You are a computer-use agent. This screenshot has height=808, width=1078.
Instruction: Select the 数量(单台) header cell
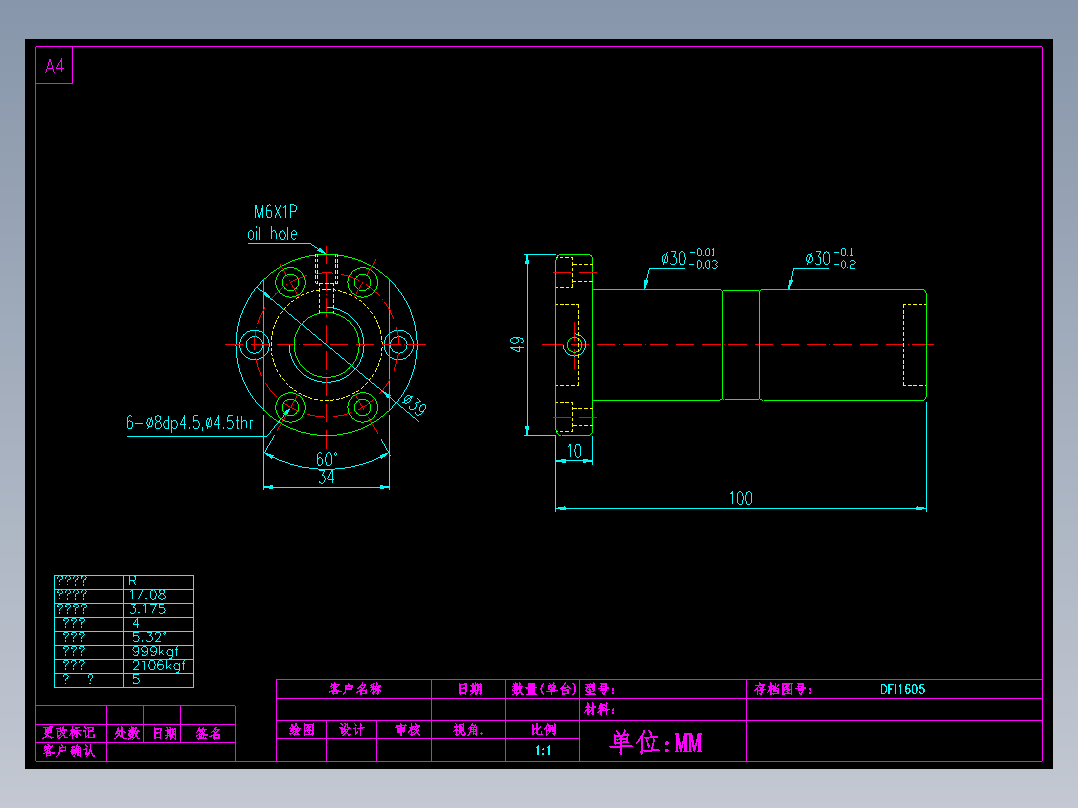(x=543, y=689)
